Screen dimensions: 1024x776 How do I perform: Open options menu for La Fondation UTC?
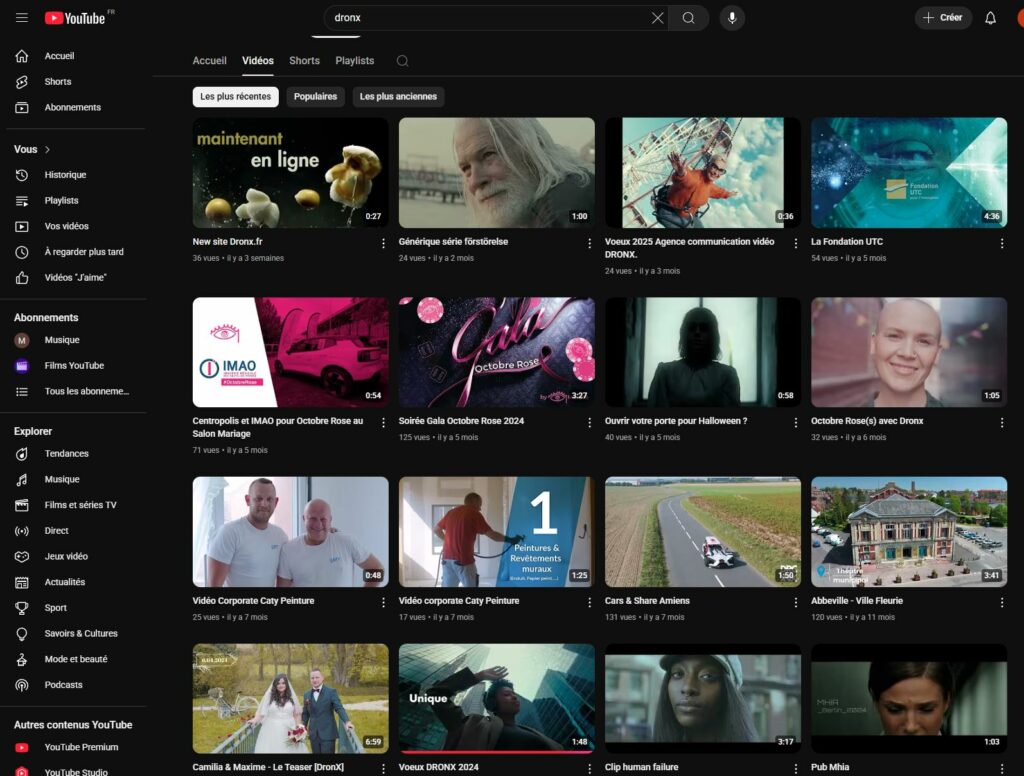(1002, 244)
